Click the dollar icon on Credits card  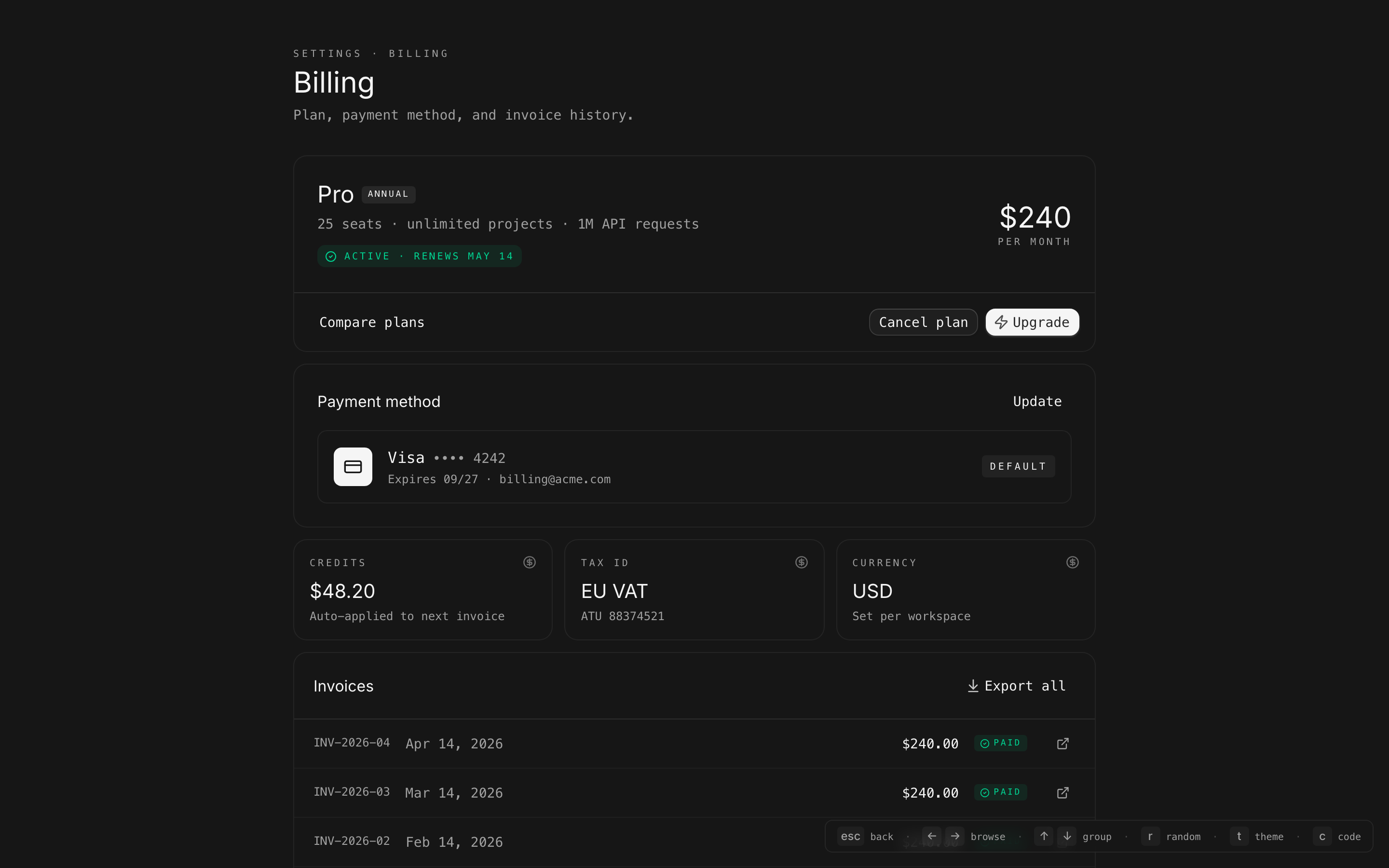[x=529, y=563]
